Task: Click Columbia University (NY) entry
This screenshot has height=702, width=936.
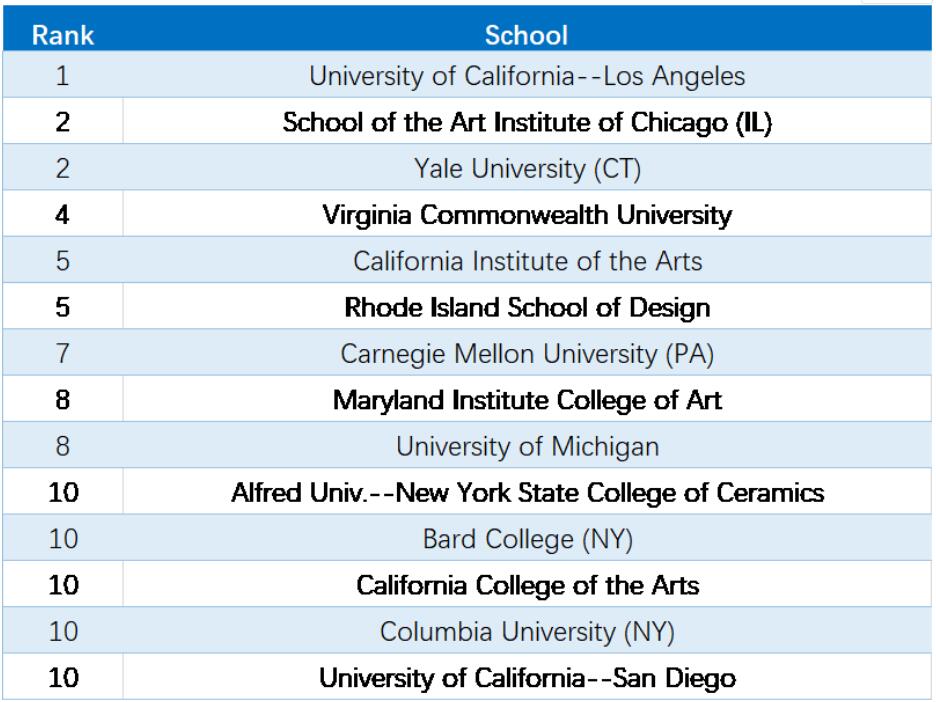Action: 526,630
